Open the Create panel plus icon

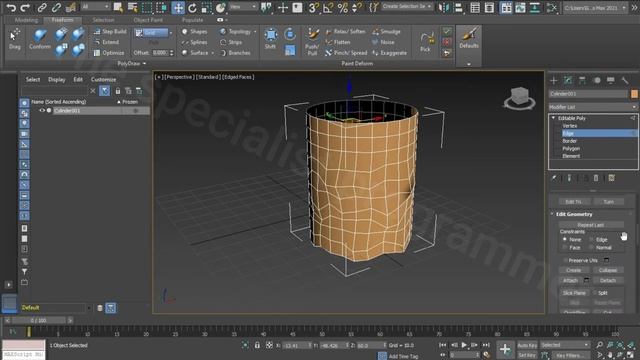tap(554, 80)
